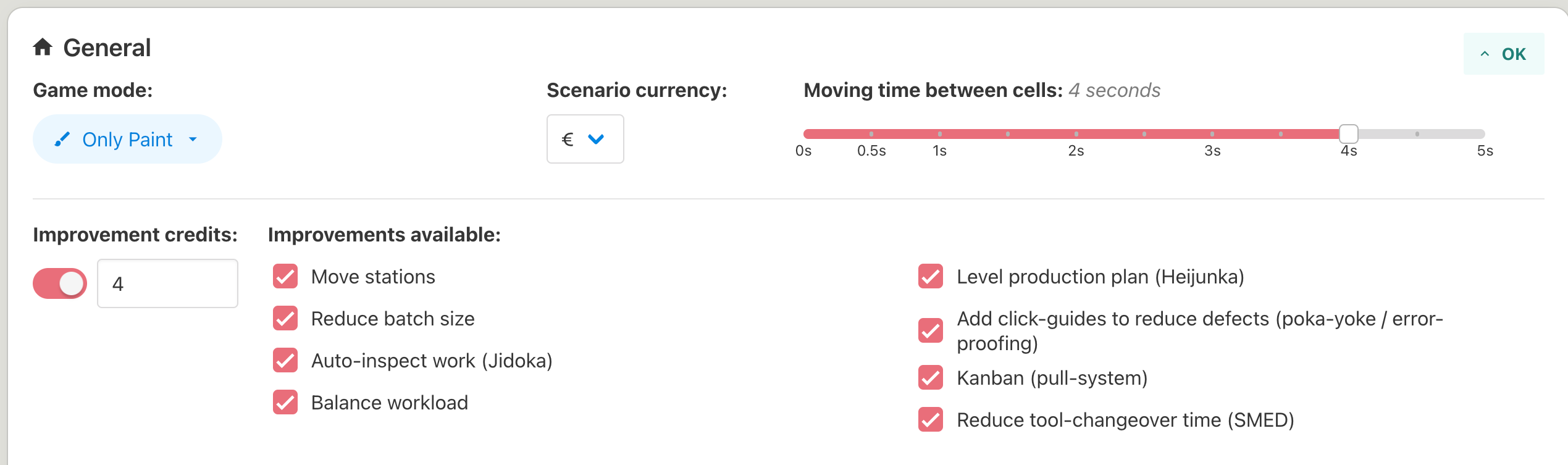The height and width of the screenshot is (465, 1568).
Task: Uncheck the Move stations checkbox
Action: coord(285,277)
